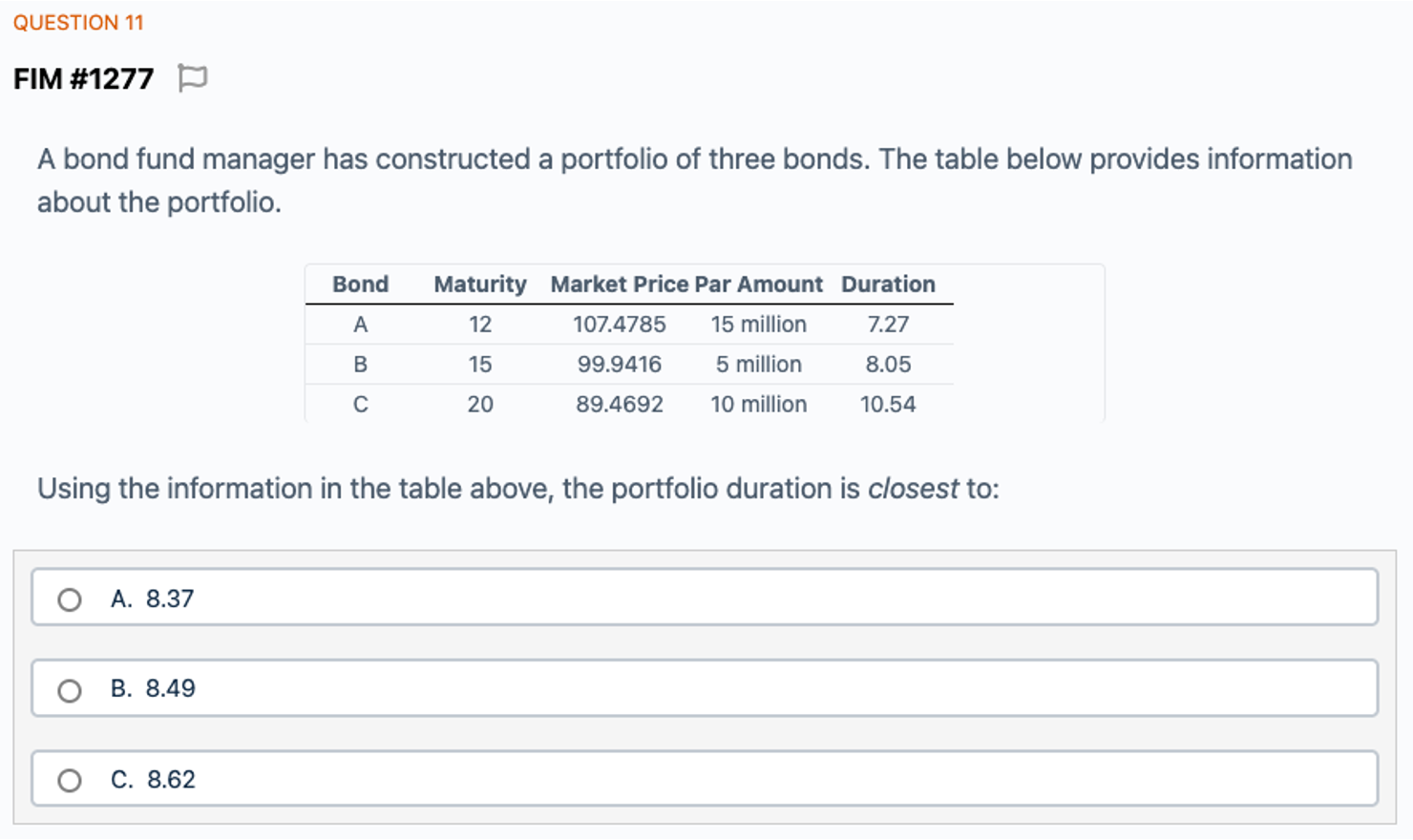Image resolution: width=1413 pixels, height=840 pixels.
Task: Click the Bond column header
Action: (x=360, y=284)
